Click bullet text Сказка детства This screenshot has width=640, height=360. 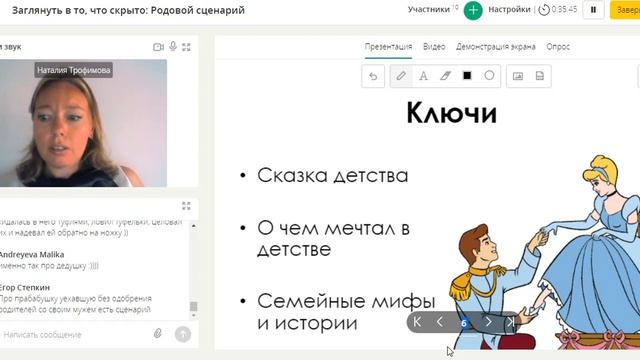coord(333,176)
